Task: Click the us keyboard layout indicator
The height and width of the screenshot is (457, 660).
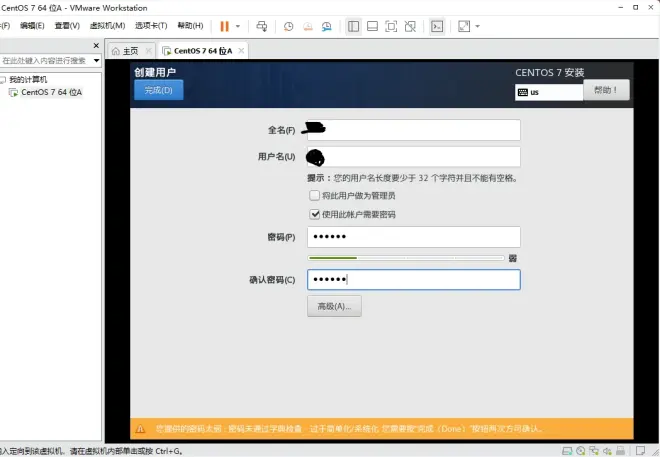Action: point(549,92)
